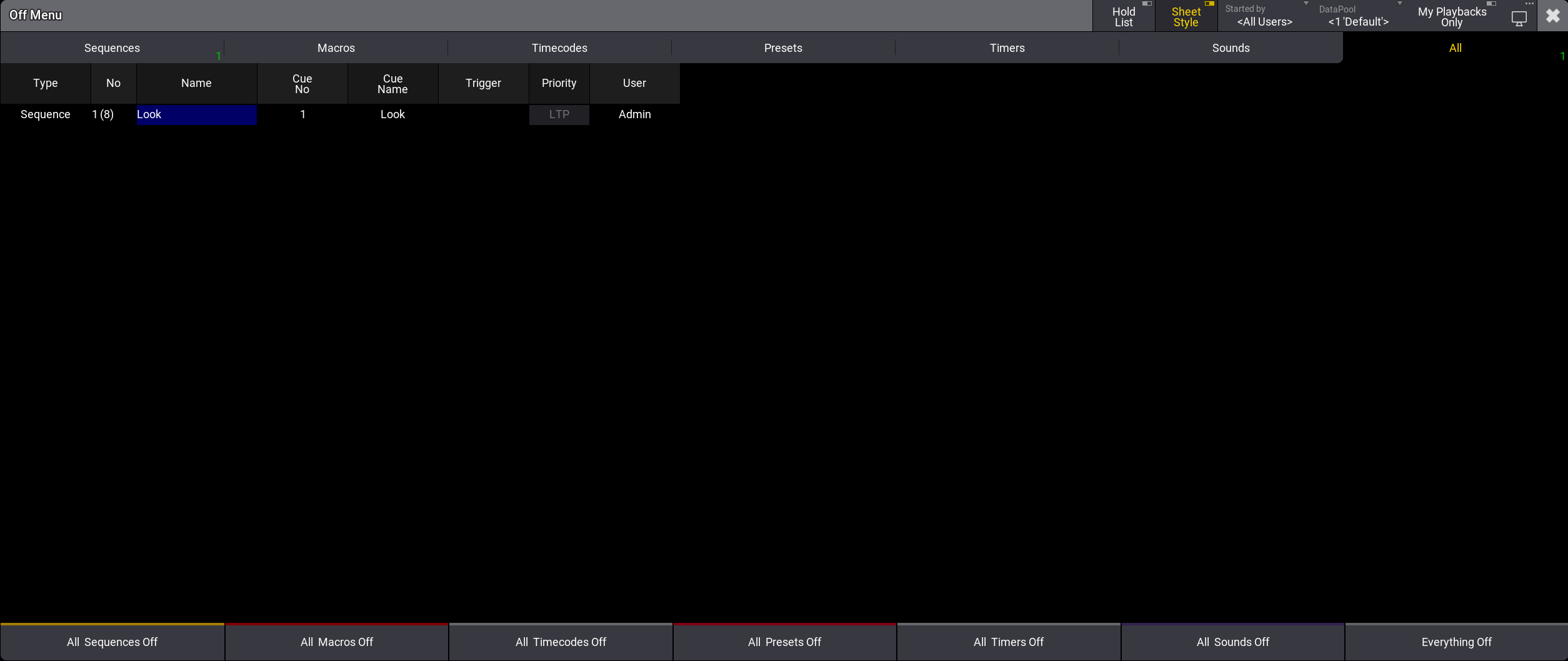Click the Cue Name column header
The image size is (1568, 661).
(x=392, y=84)
